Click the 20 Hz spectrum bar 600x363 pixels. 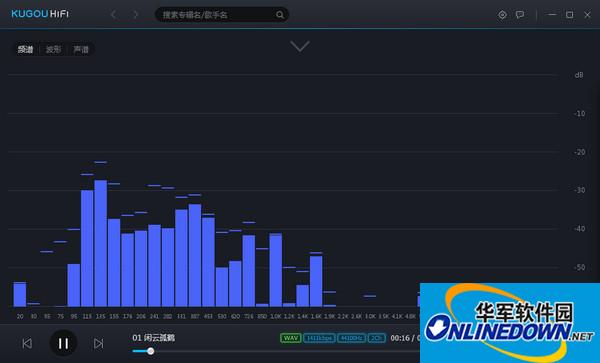(x=20, y=295)
